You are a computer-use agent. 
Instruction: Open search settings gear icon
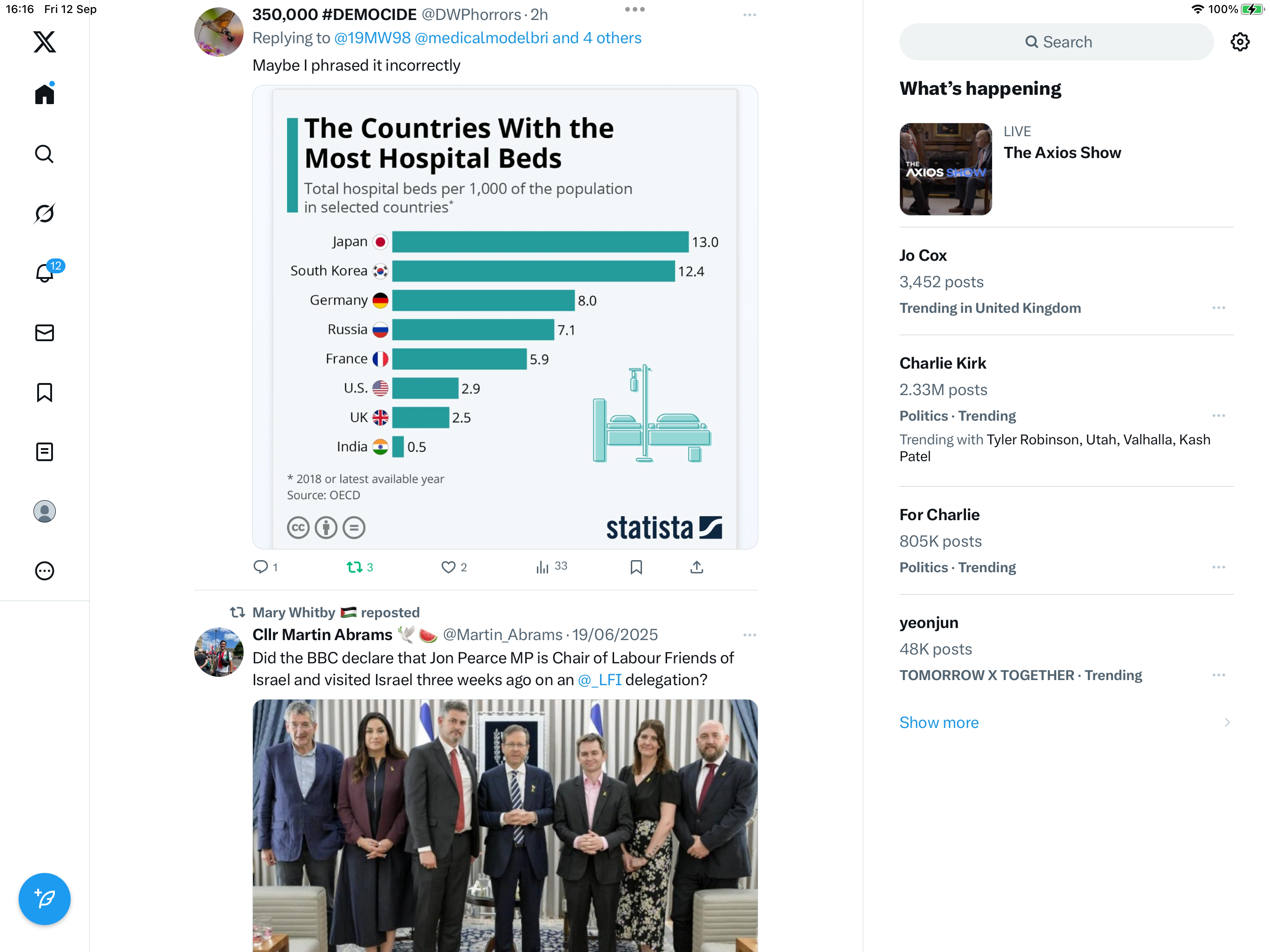(x=1240, y=42)
